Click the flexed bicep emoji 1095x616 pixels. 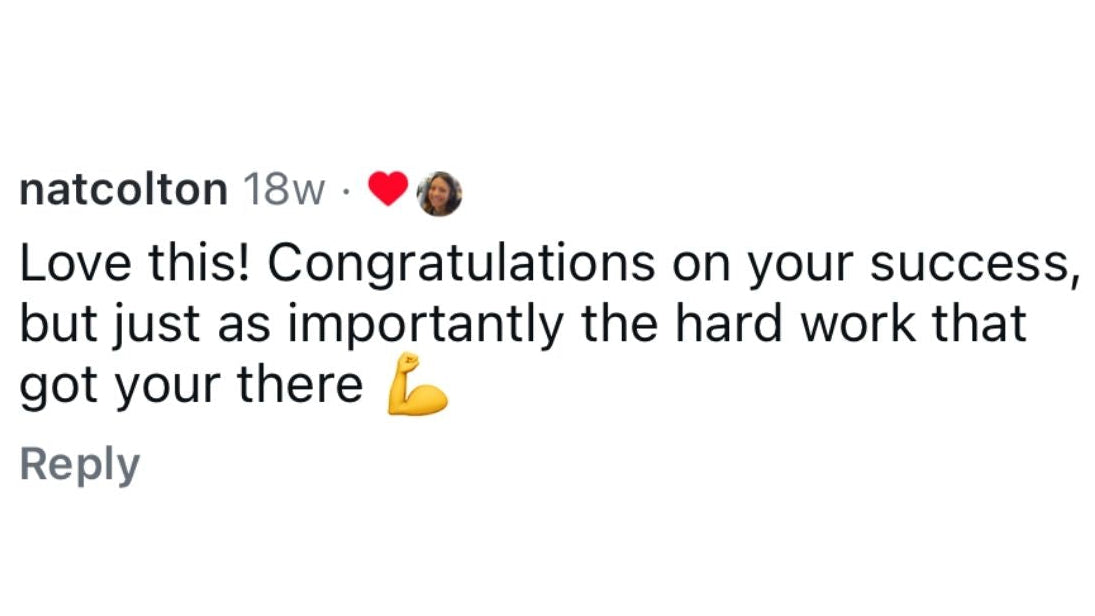click(417, 384)
